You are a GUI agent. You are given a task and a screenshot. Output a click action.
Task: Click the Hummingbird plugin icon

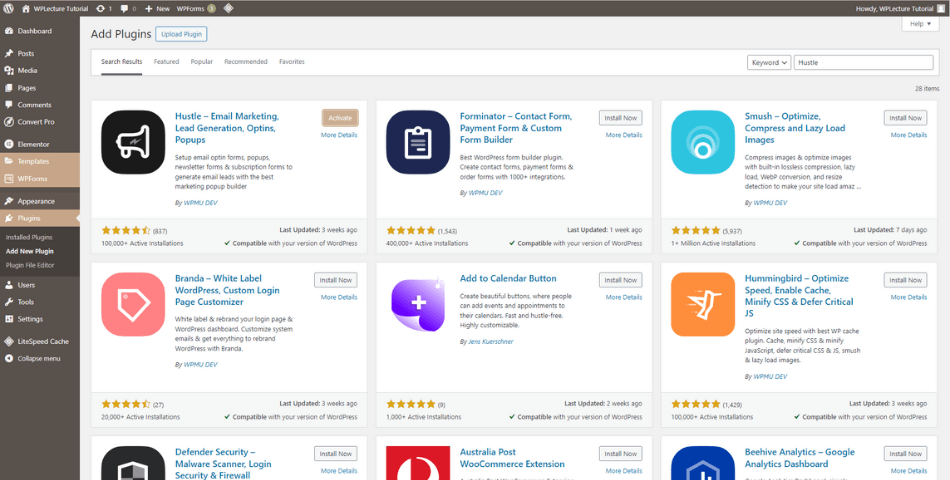coord(703,304)
